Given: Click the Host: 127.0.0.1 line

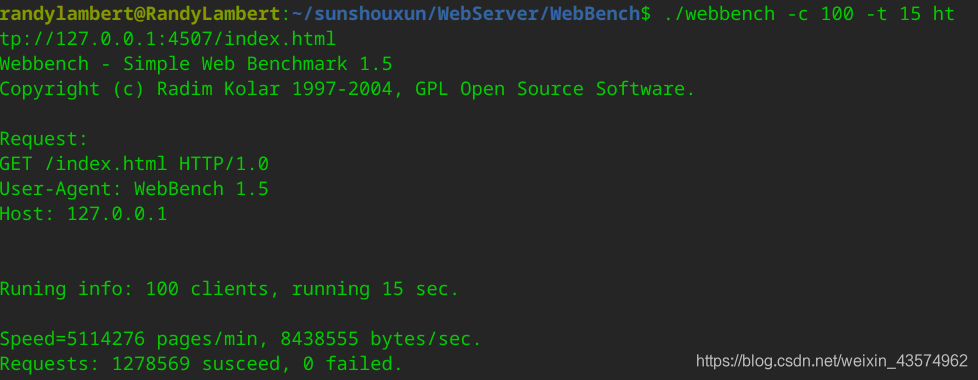Looking at the screenshot, I should pyautogui.click(x=84, y=214).
